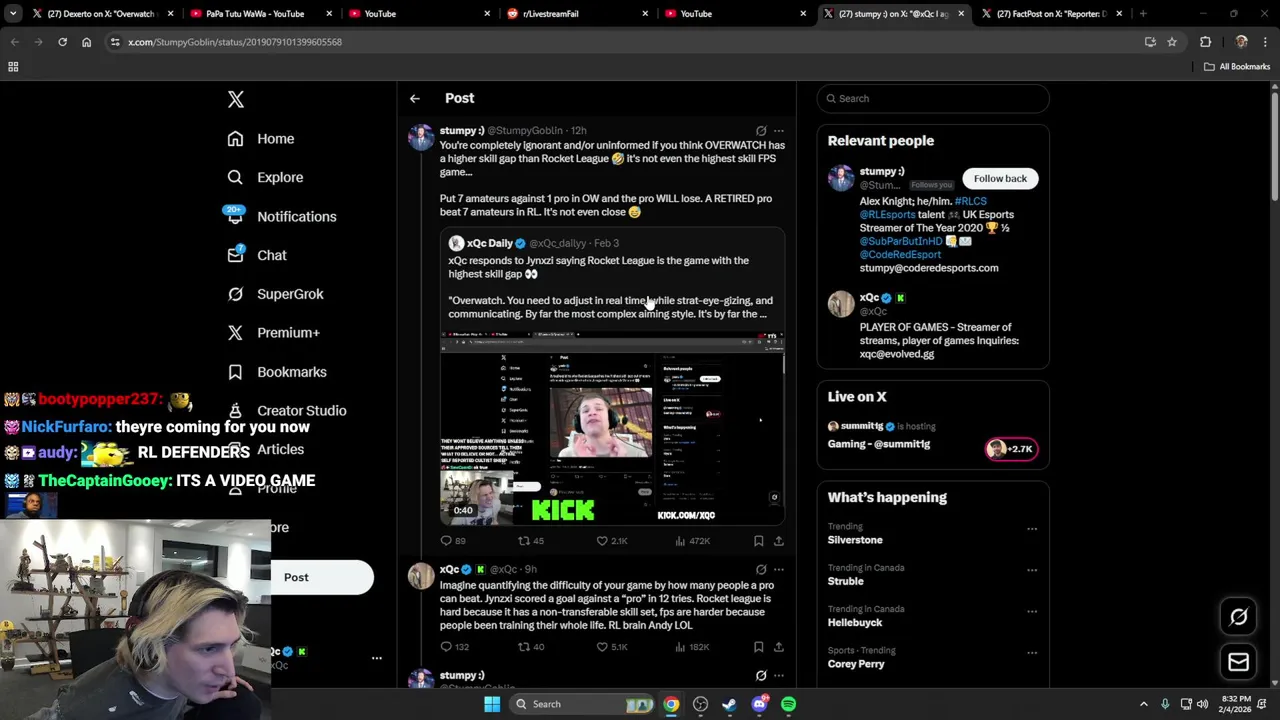Click the X logo in sidebar
The image size is (1280, 720).
pos(236,99)
